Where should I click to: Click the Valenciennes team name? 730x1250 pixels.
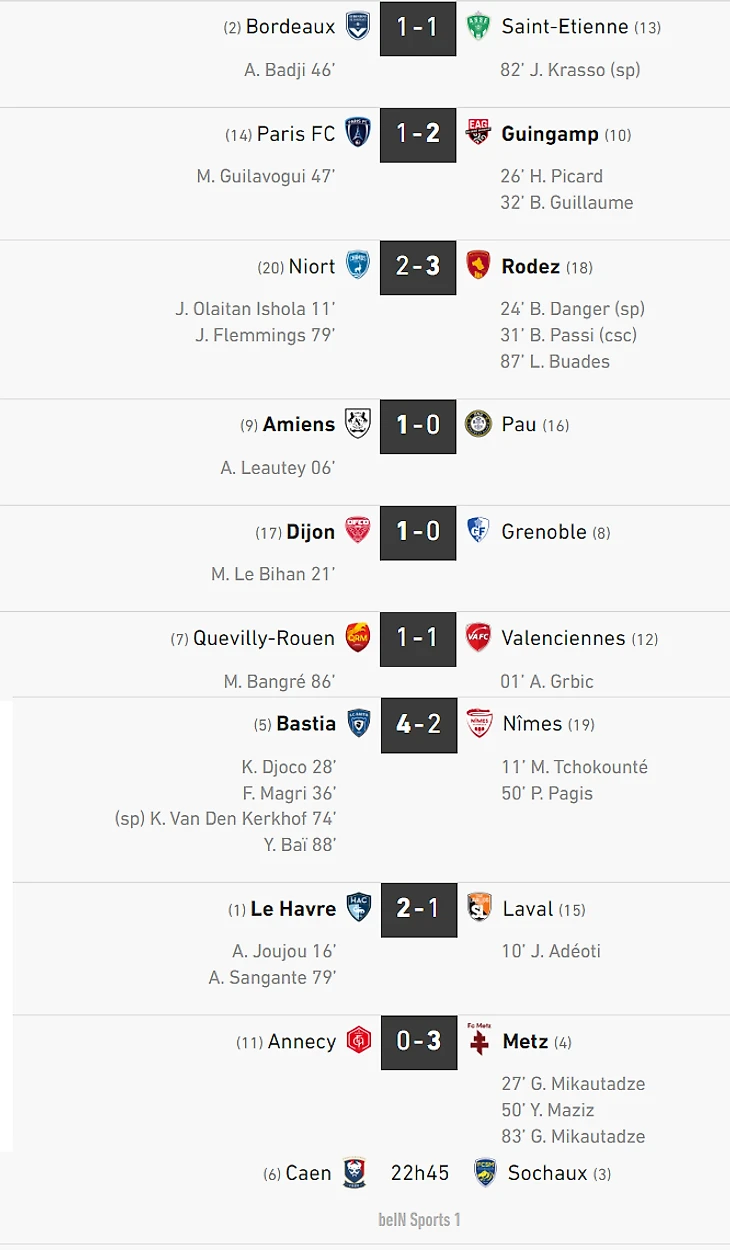563,638
